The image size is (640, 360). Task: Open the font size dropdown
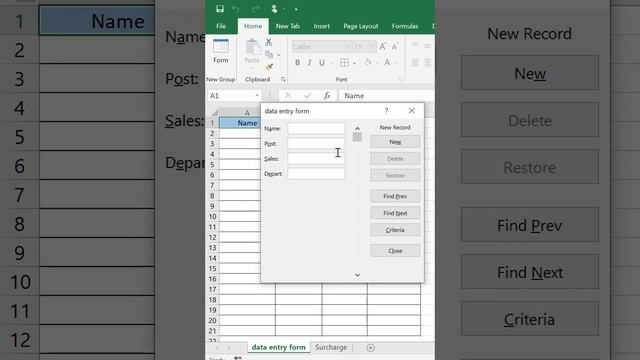pyautogui.click(x=372, y=47)
